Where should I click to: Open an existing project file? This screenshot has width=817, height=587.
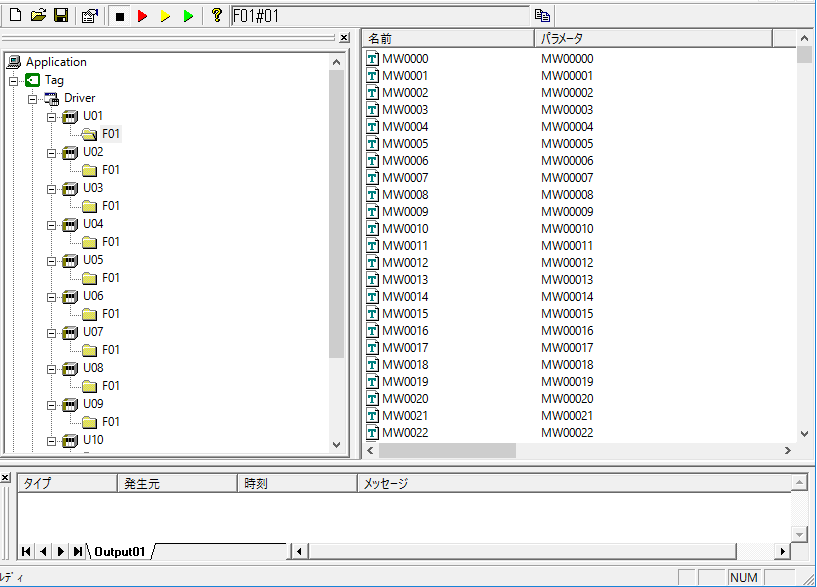38,15
